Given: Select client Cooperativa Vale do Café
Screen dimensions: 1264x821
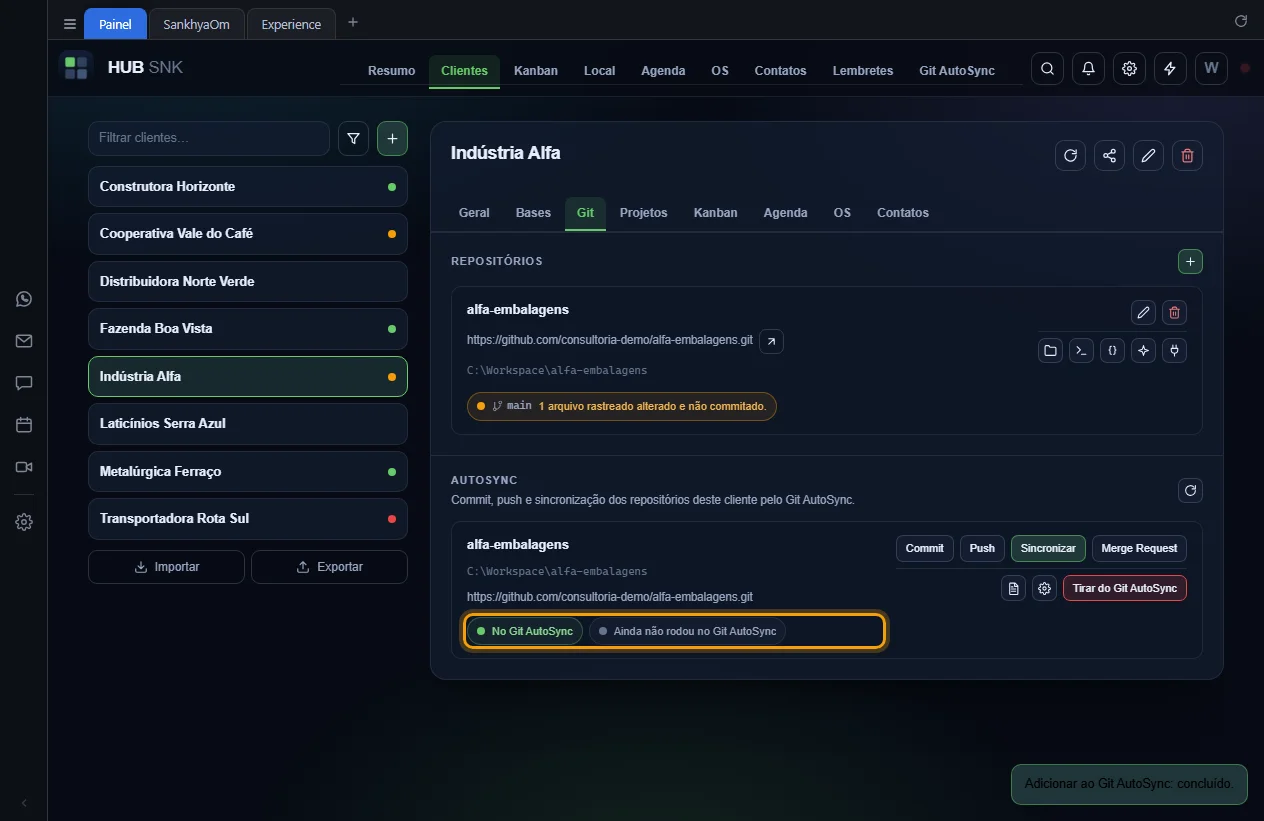Looking at the screenshot, I should (x=248, y=234).
